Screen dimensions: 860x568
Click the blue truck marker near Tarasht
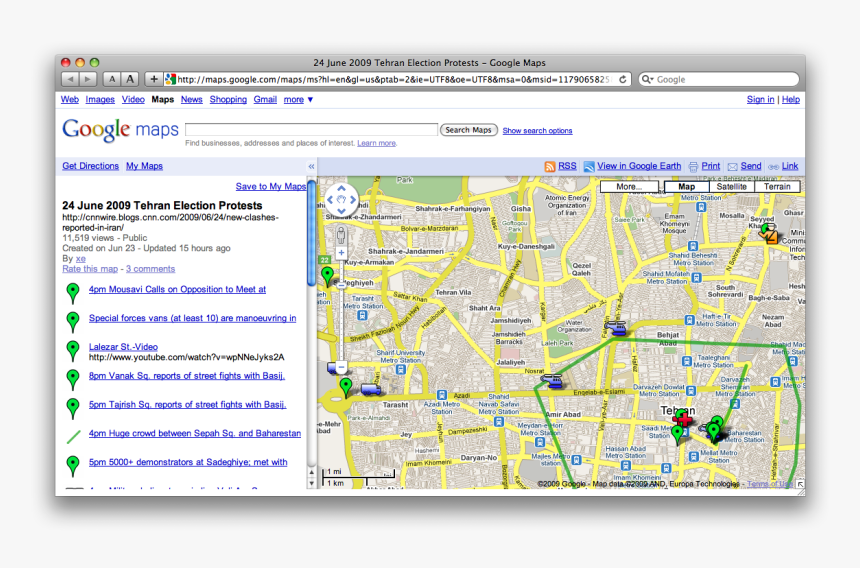[x=370, y=389]
